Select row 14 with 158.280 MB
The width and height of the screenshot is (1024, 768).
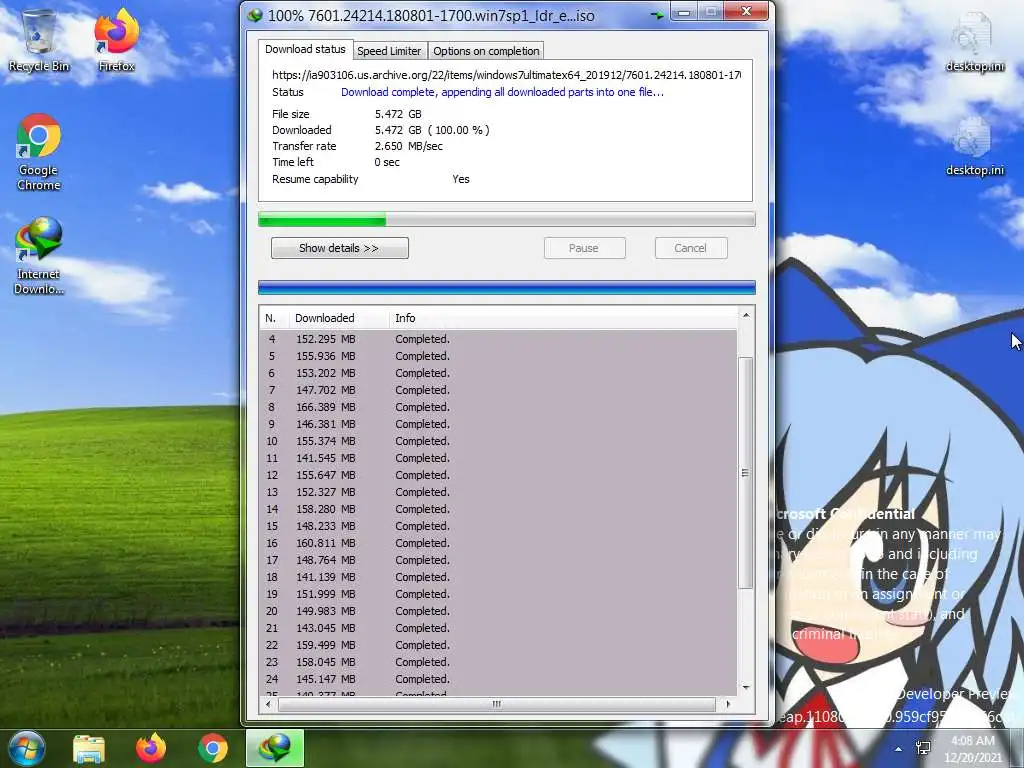click(498, 509)
